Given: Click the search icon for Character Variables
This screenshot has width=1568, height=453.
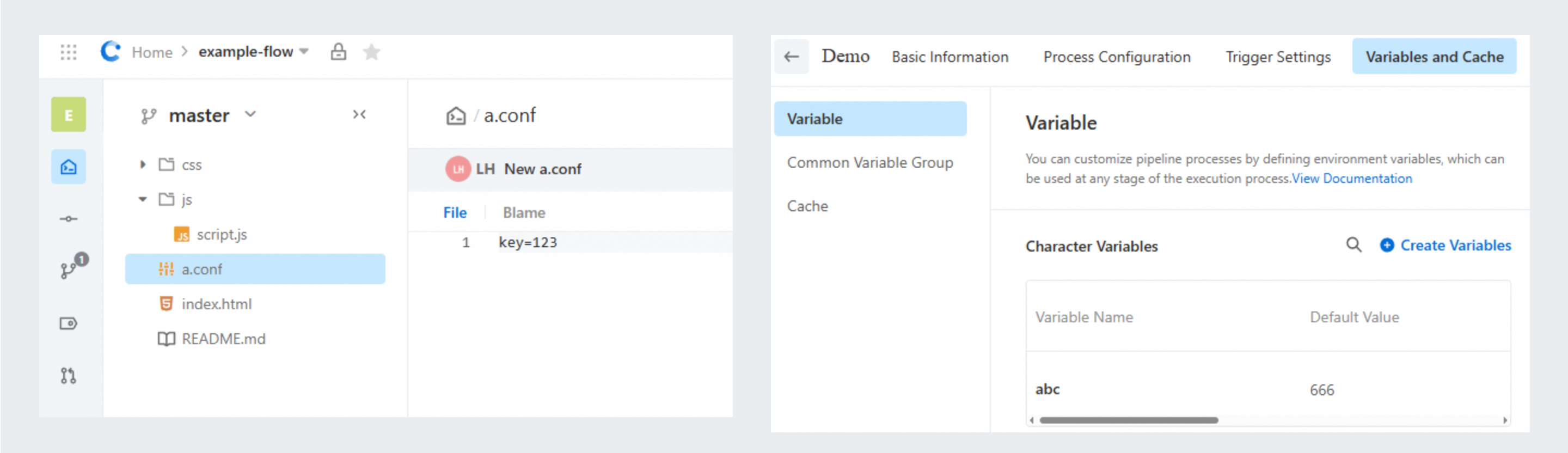Looking at the screenshot, I should [x=1353, y=245].
